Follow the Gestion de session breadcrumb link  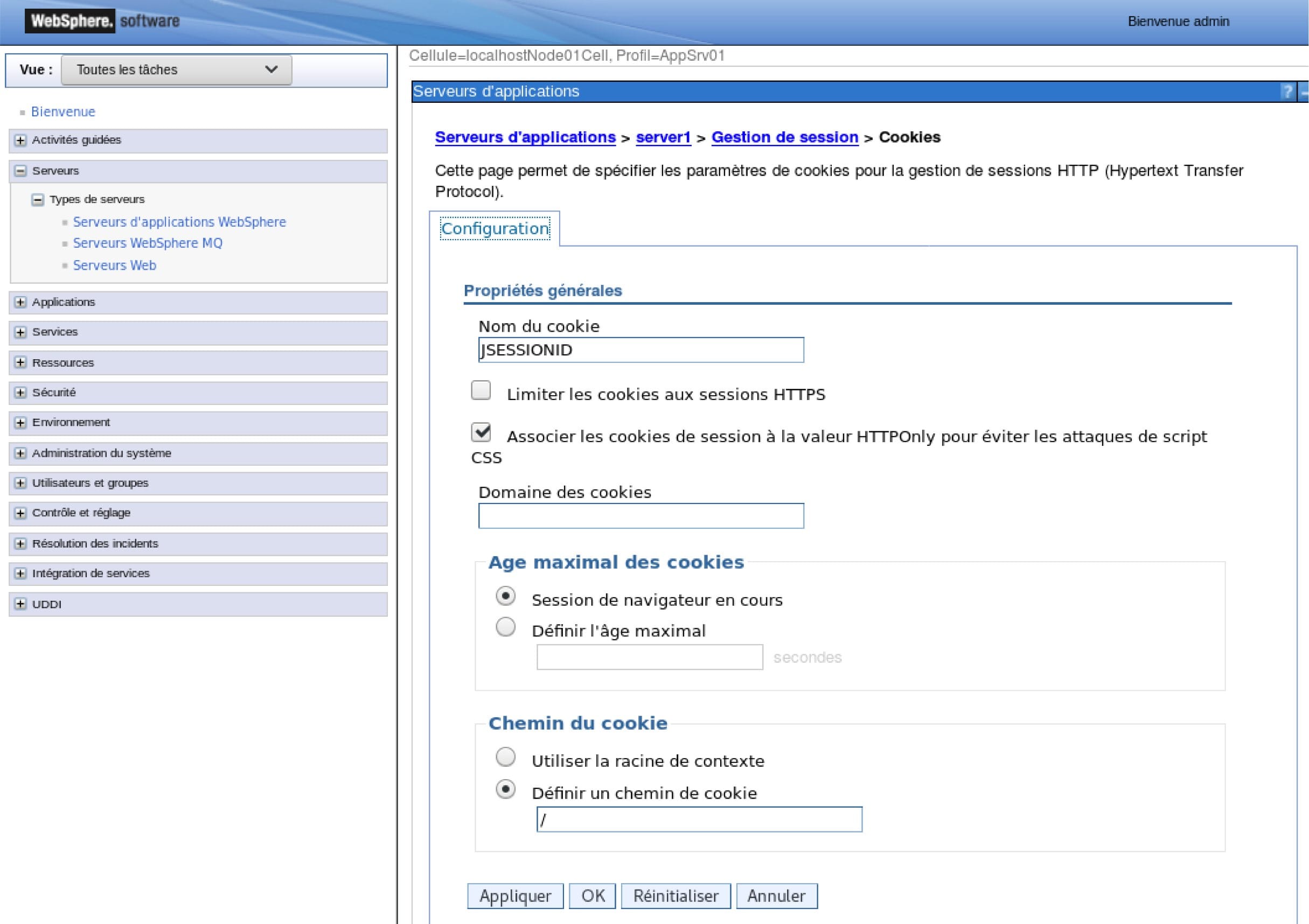784,137
